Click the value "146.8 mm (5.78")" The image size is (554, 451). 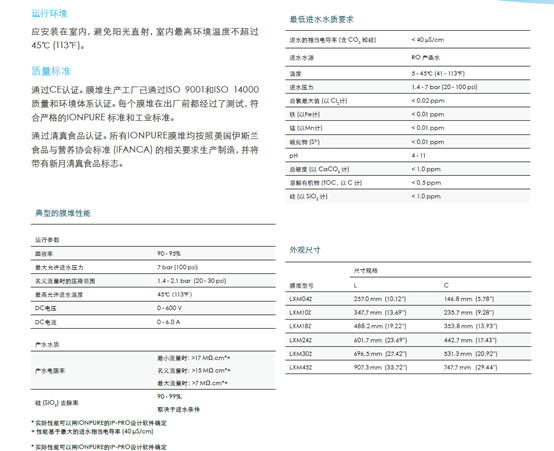click(469, 299)
